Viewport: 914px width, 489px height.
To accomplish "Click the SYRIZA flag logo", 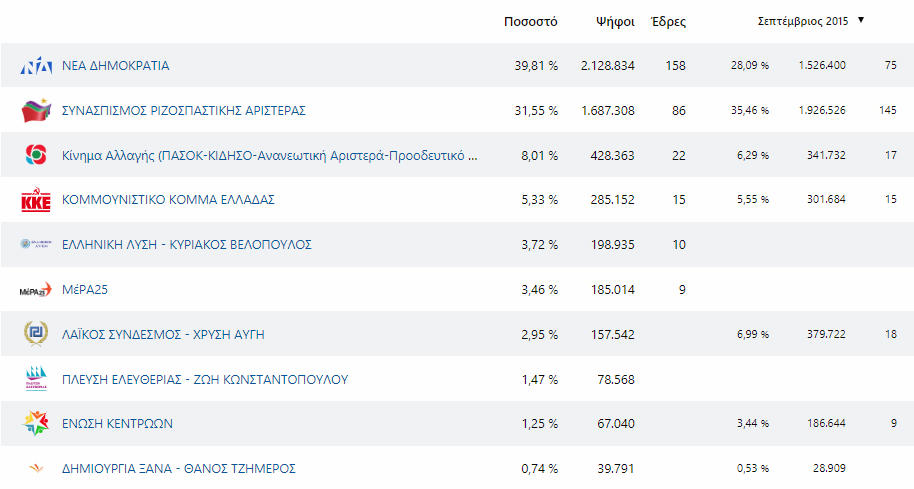I will pyautogui.click(x=36, y=110).
